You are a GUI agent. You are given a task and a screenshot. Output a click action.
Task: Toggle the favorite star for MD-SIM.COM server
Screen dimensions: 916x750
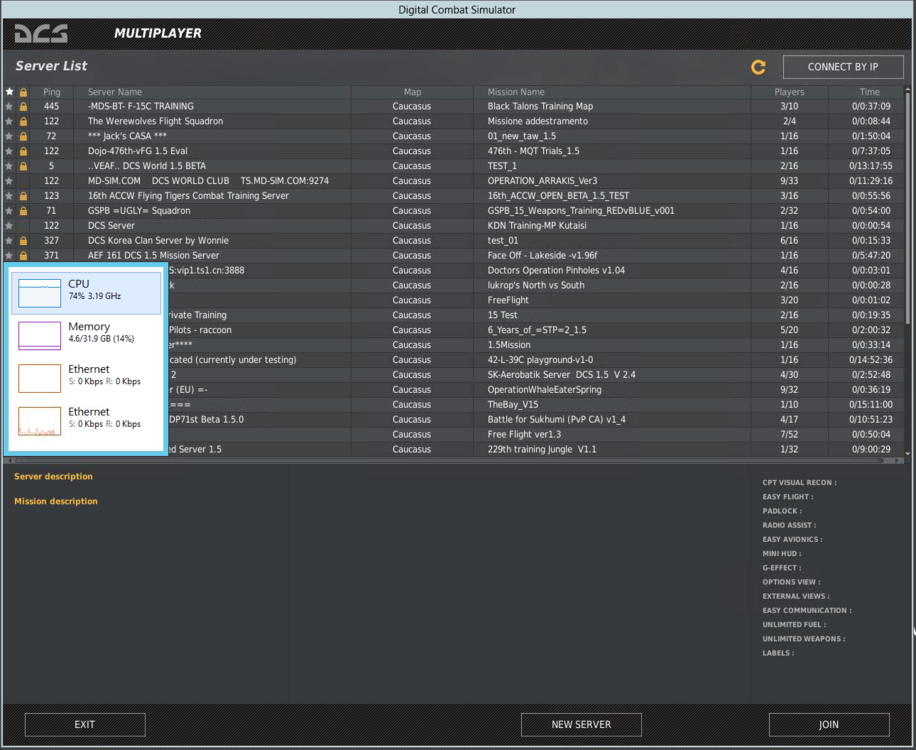10,180
